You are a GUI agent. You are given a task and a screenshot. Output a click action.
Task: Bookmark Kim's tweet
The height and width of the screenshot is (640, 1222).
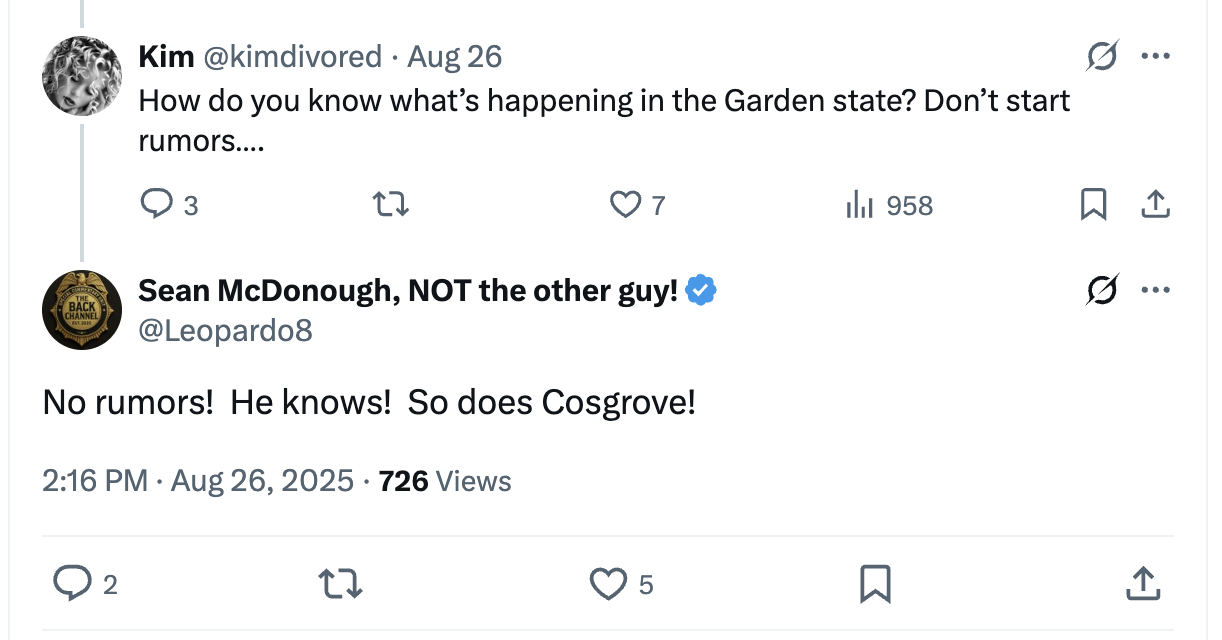click(x=1094, y=205)
